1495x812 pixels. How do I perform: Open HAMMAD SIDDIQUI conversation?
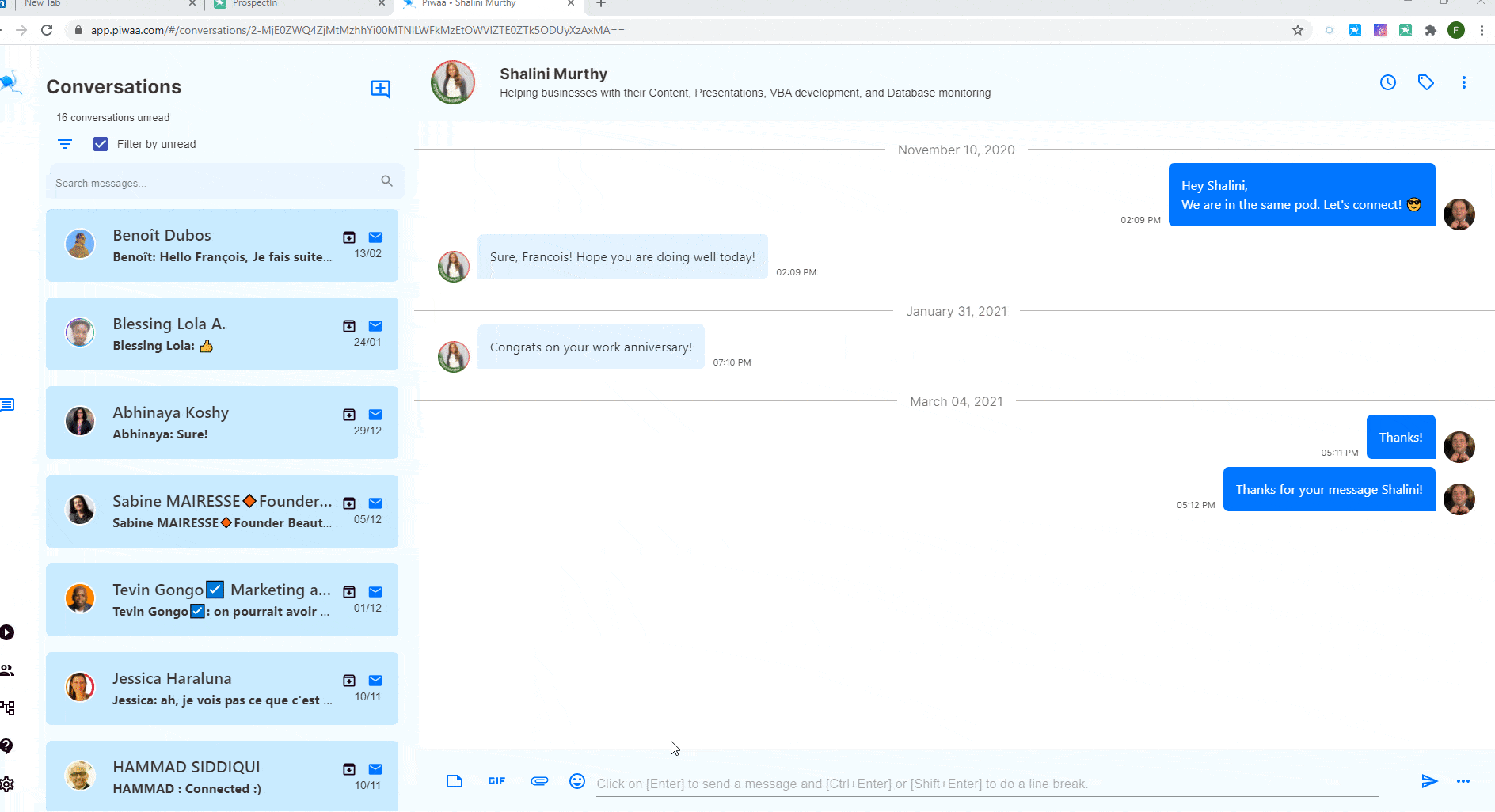point(222,776)
